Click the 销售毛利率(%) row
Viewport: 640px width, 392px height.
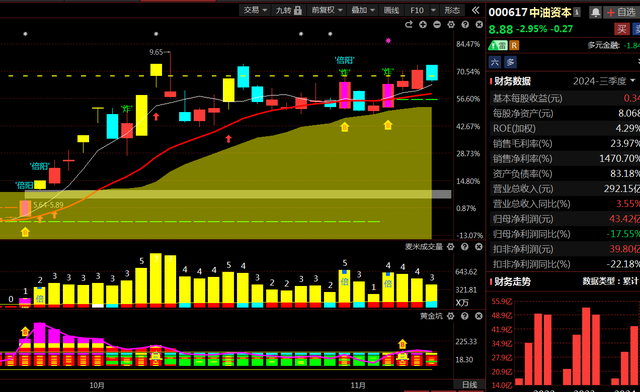(564, 143)
